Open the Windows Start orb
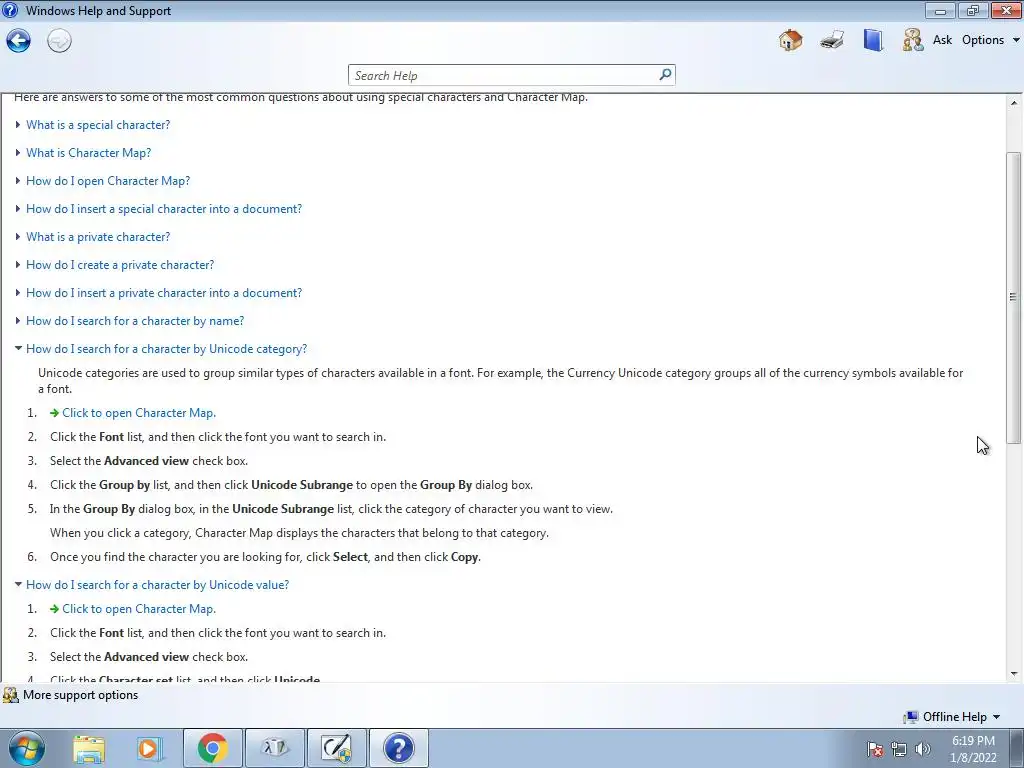Image resolution: width=1024 pixels, height=768 pixels. [27, 748]
